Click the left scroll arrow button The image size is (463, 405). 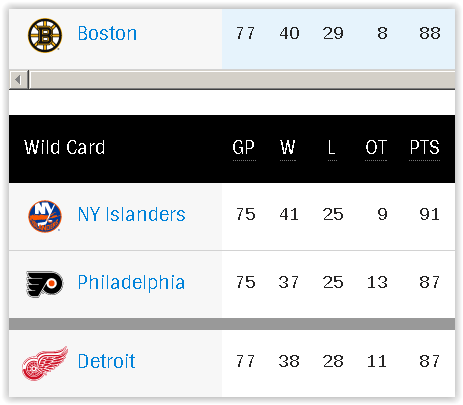(18, 80)
